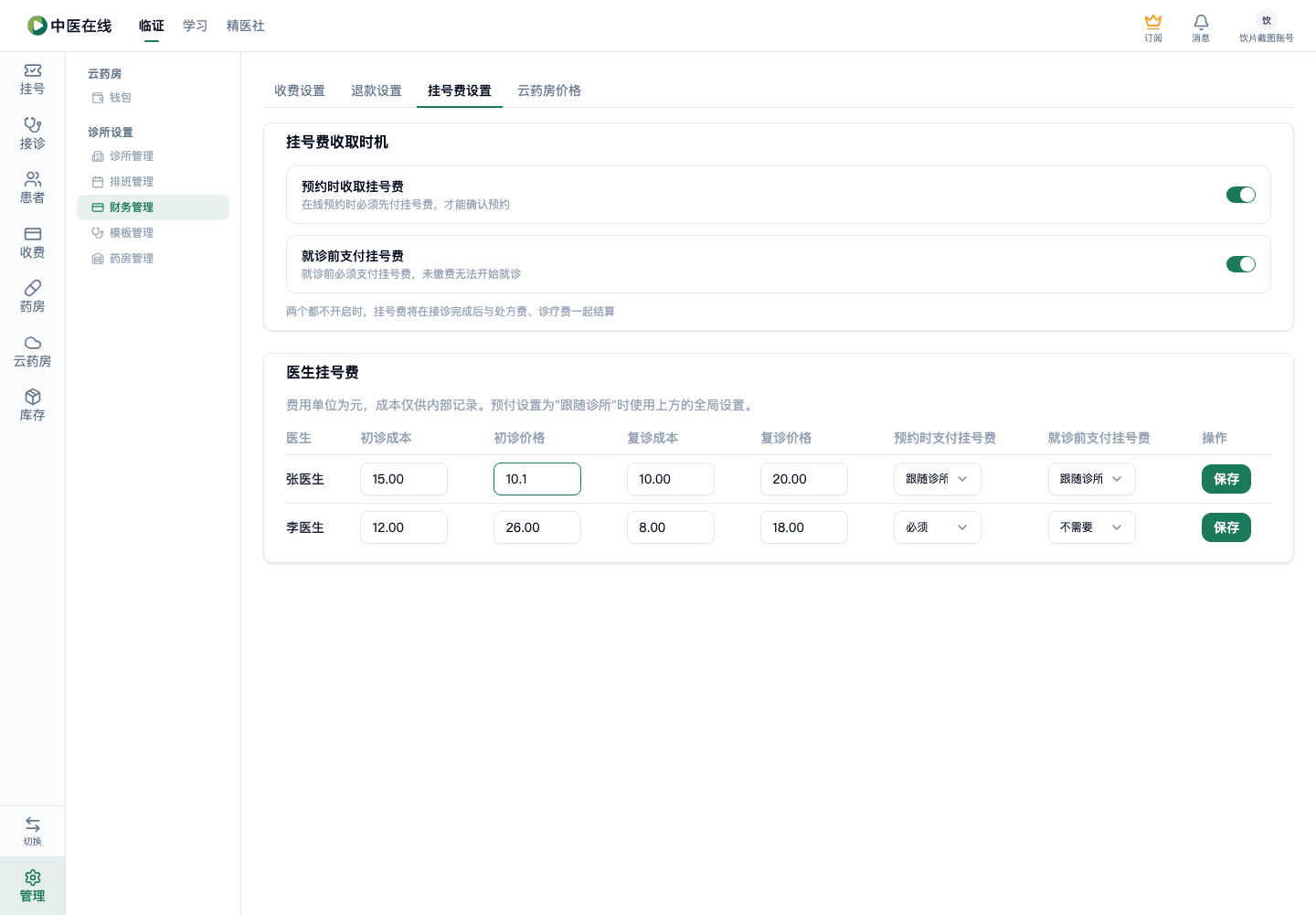Switch to the 收费设置 tab
The width and height of the screenshot is (1316, 915).
pos(300,90)
